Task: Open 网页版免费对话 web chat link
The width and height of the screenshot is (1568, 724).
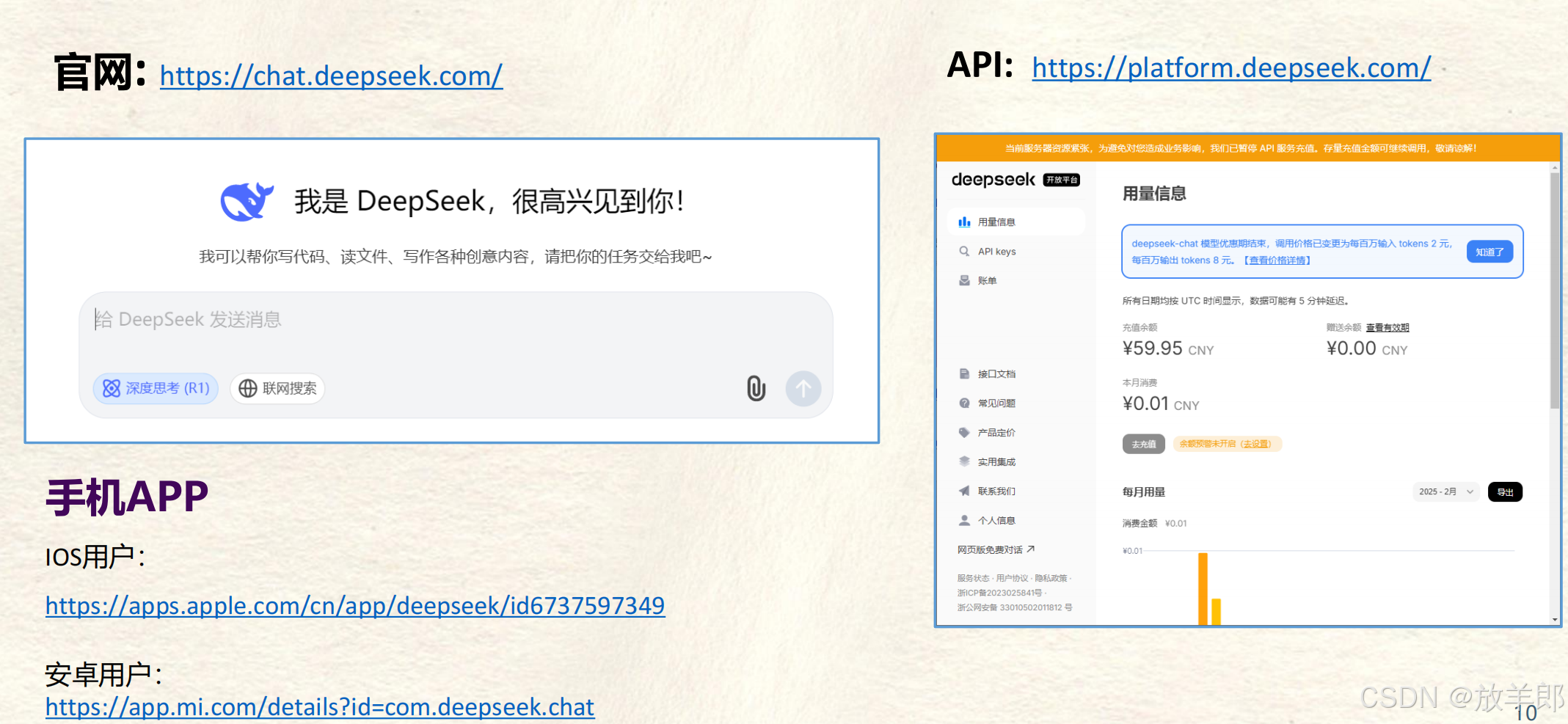Action: (996, 549)
